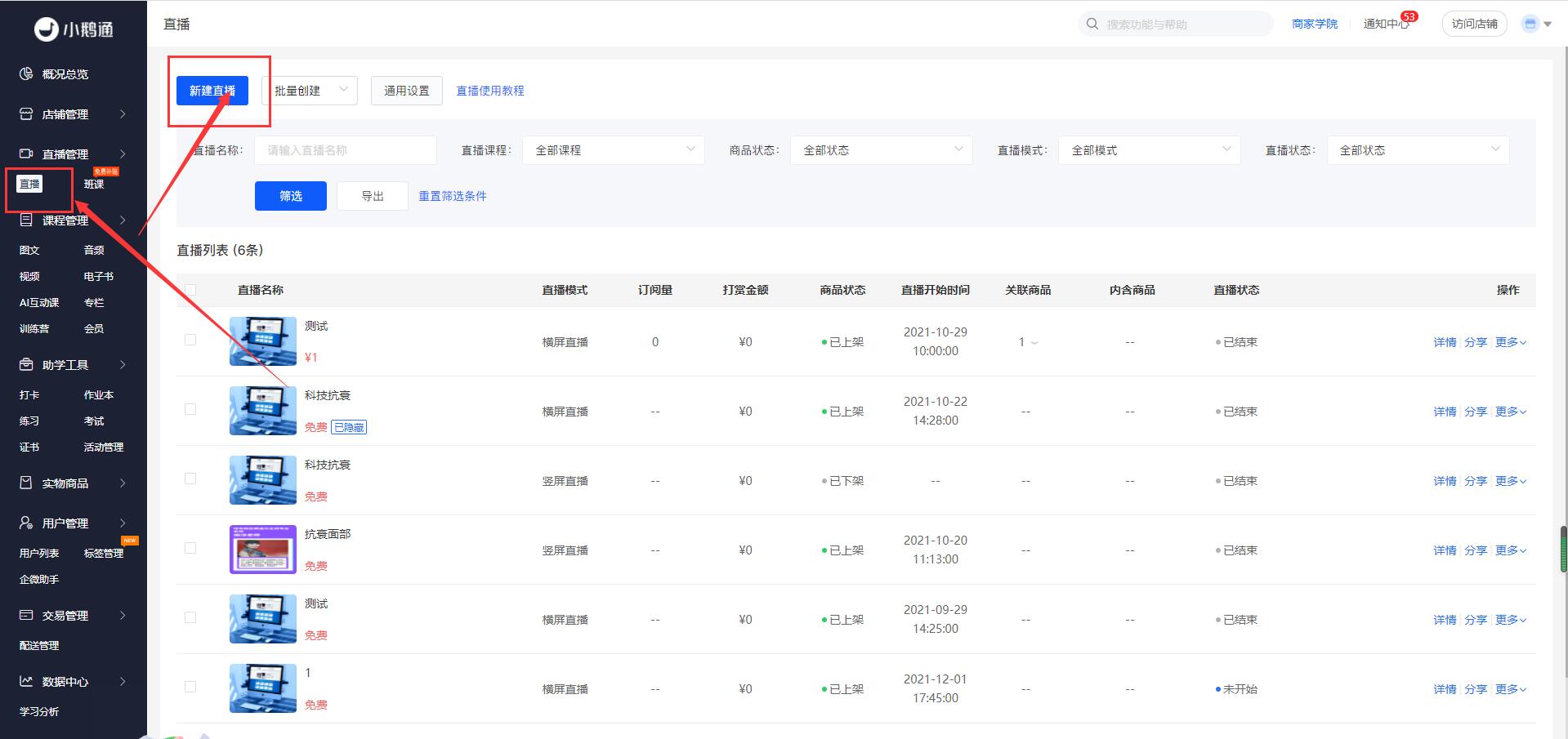
Task: Click the search magnifier icon in top bar
Action: pyautogui.click(x=1092, y=24)
